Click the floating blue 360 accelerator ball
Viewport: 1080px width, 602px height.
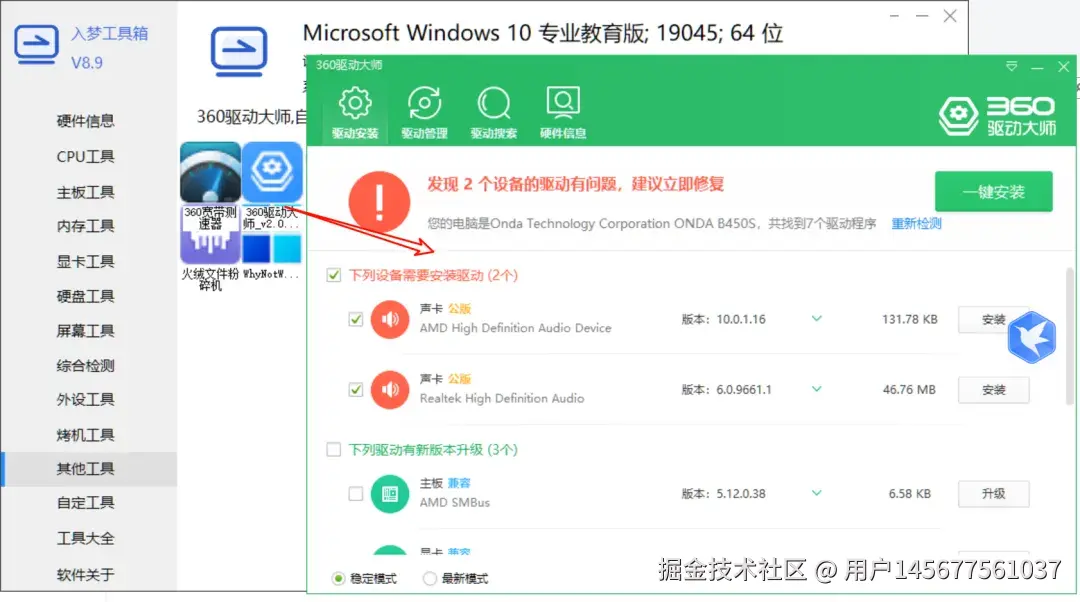point(1032,337)
